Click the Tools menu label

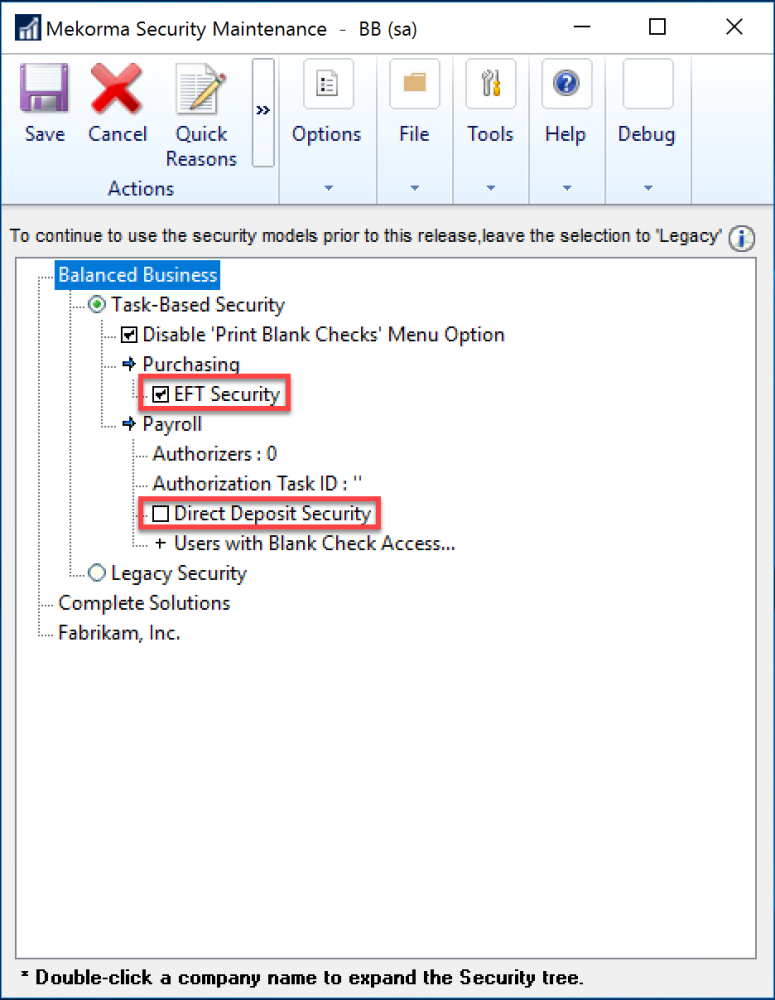coord(491,135)
